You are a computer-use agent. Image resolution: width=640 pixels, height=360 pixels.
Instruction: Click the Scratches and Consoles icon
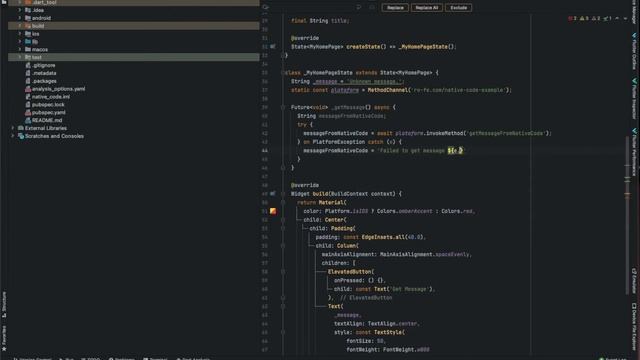[x=20, y=136]
